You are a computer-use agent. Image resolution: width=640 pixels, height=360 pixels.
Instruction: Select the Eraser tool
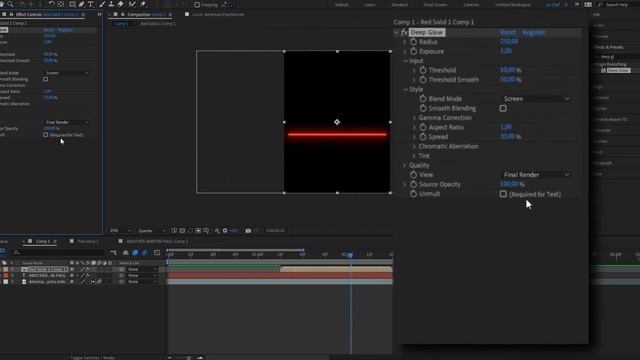coord(120,4)
